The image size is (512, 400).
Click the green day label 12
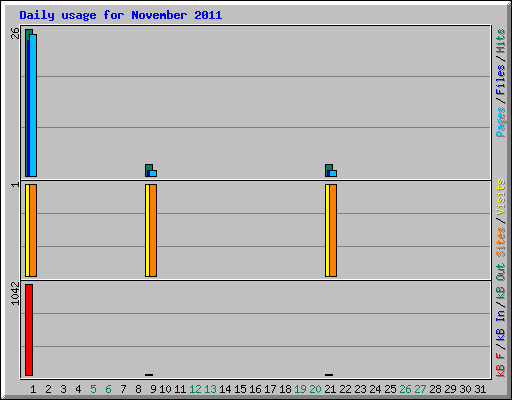tap(195, 389)
